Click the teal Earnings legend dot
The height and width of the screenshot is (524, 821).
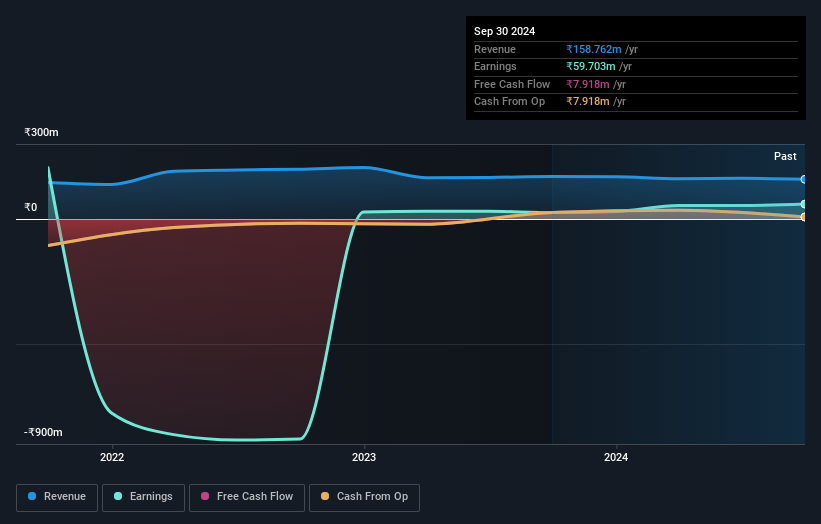118,496
